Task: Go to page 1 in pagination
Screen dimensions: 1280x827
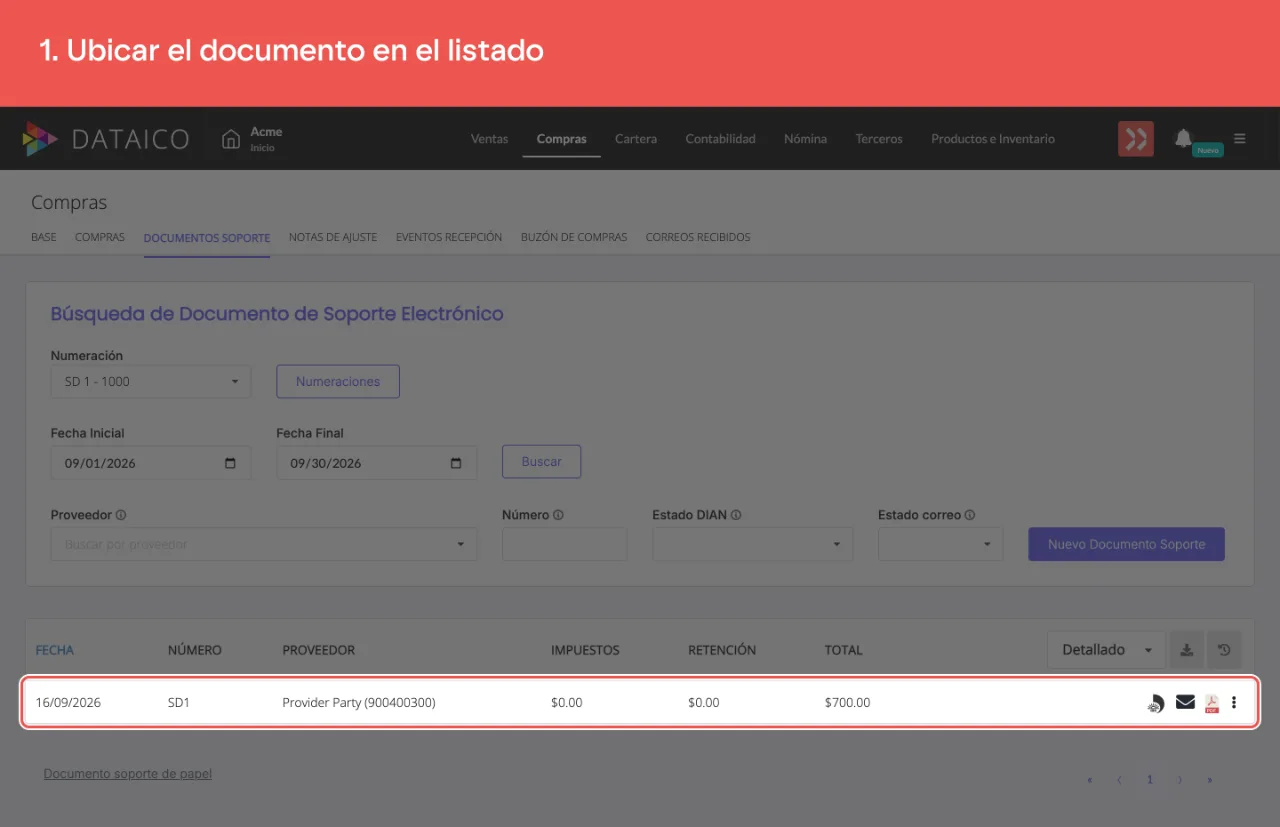Action: tap(1150, 779)
